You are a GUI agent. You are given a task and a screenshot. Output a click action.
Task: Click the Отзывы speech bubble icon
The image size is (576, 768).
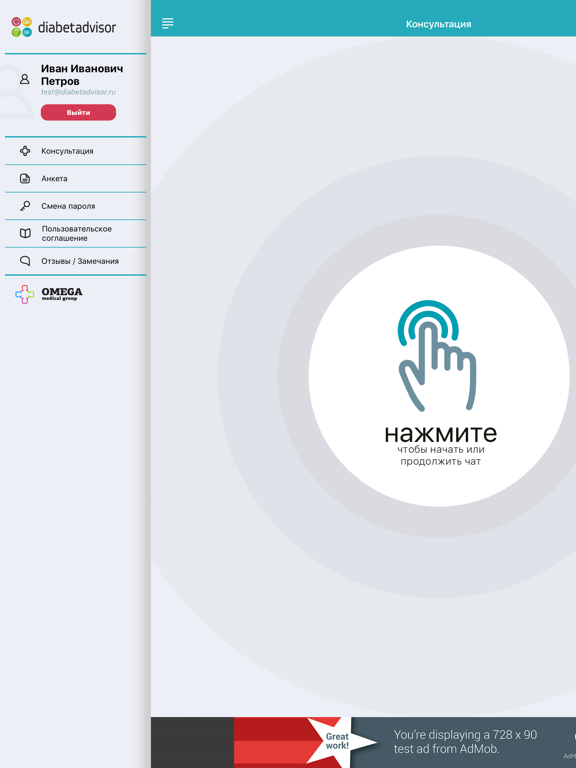pos(25,261)
